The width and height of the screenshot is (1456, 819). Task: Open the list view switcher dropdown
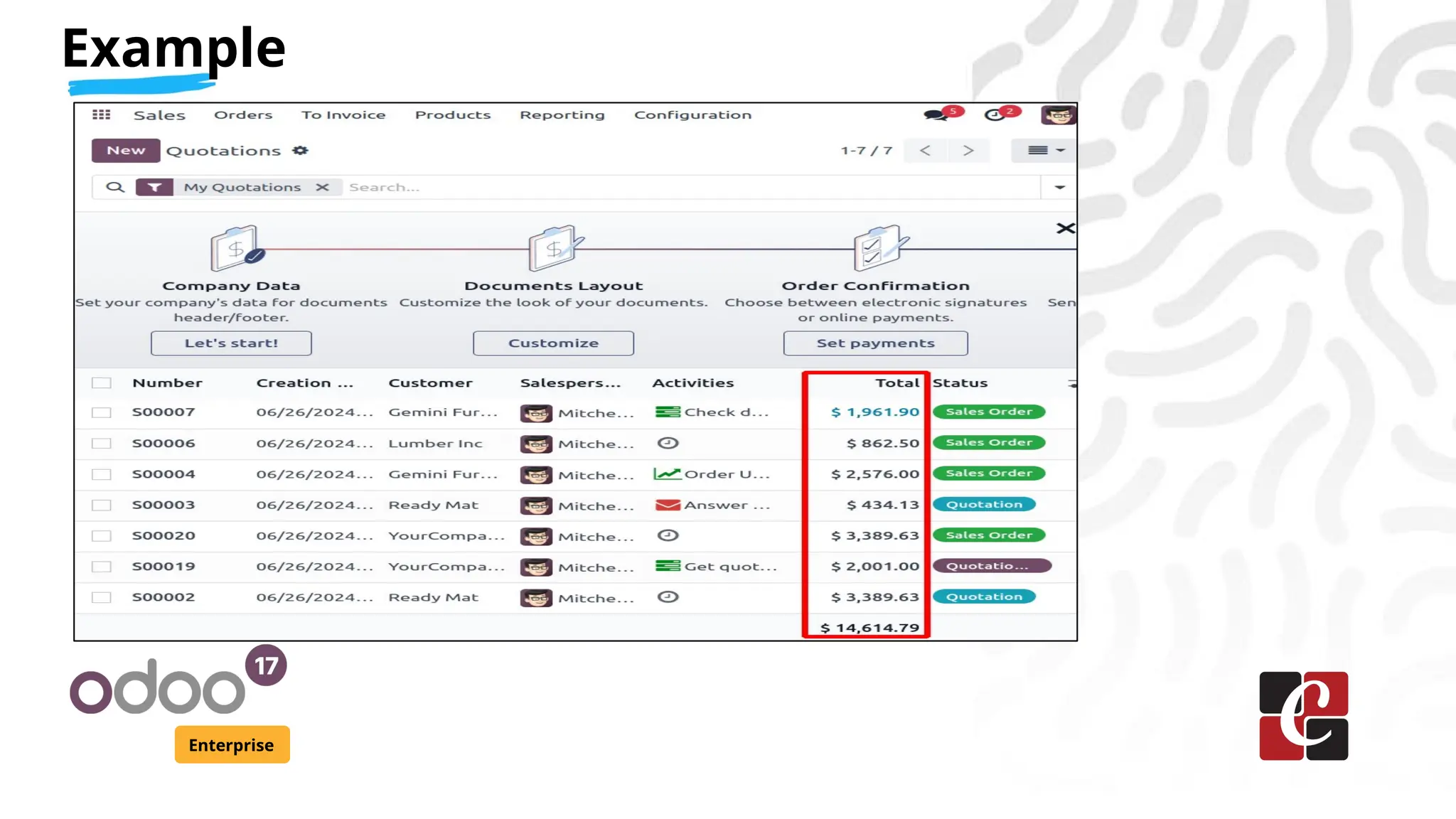click(x=1045, y=151)
